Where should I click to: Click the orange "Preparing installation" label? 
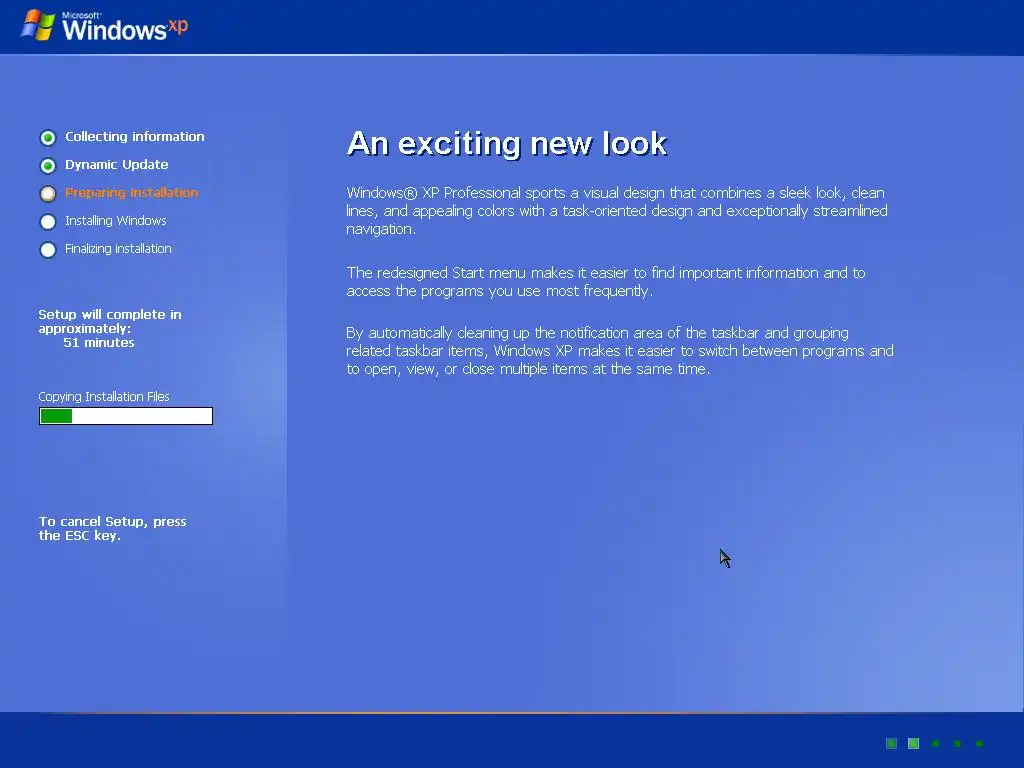tap(131, 193)
